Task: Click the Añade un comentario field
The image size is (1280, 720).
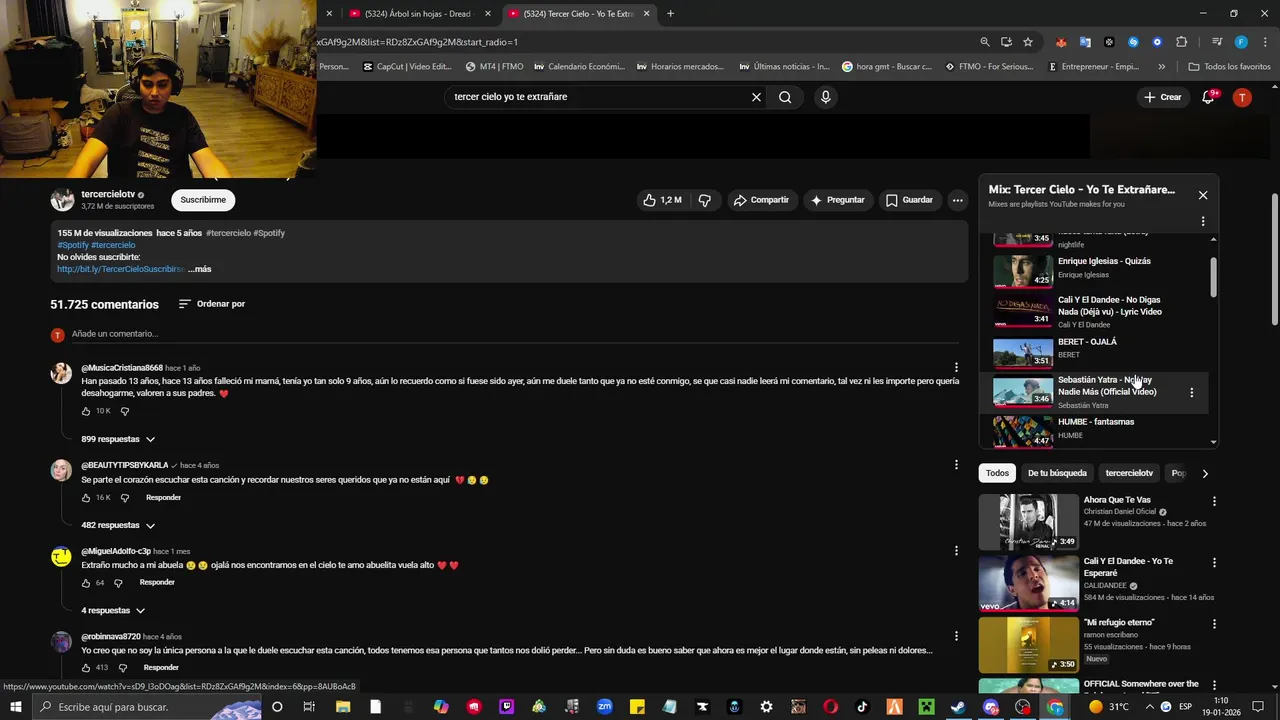Action: coord(515,334)
